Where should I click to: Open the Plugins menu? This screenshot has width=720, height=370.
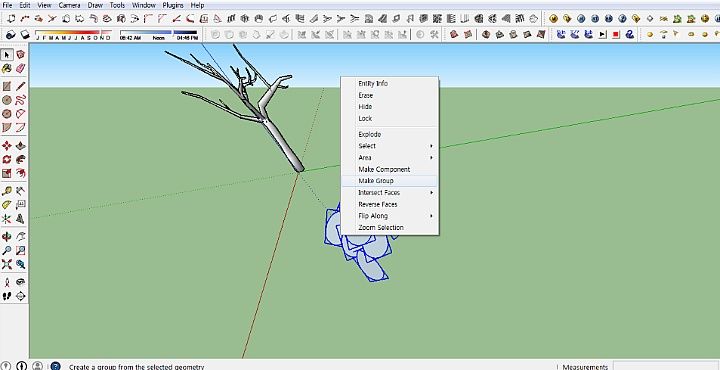pos(173,5)
